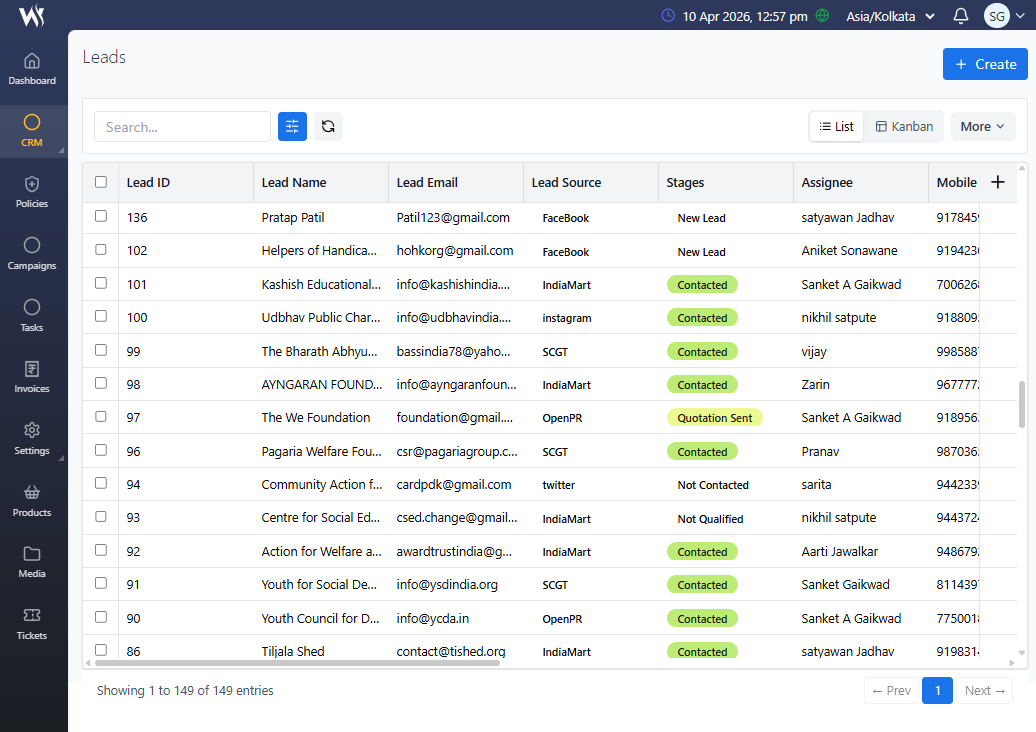Open the Products basket icon
The height and width of the screenshot is (732, 1036).
pos(32,500)
